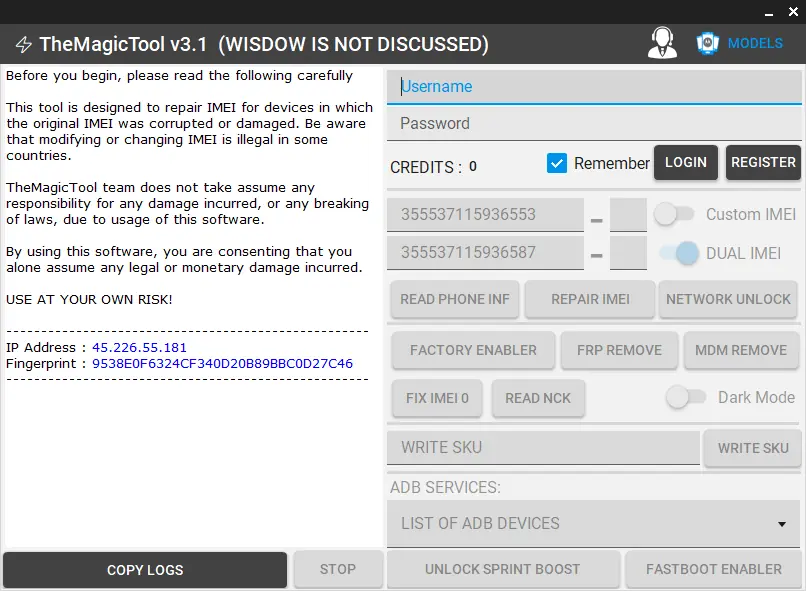Image resolution: width=806 pixels, height=591 pixels.
Task: Turn off the DUAL IMEI toggle
Action: click(x=679, y=253)
